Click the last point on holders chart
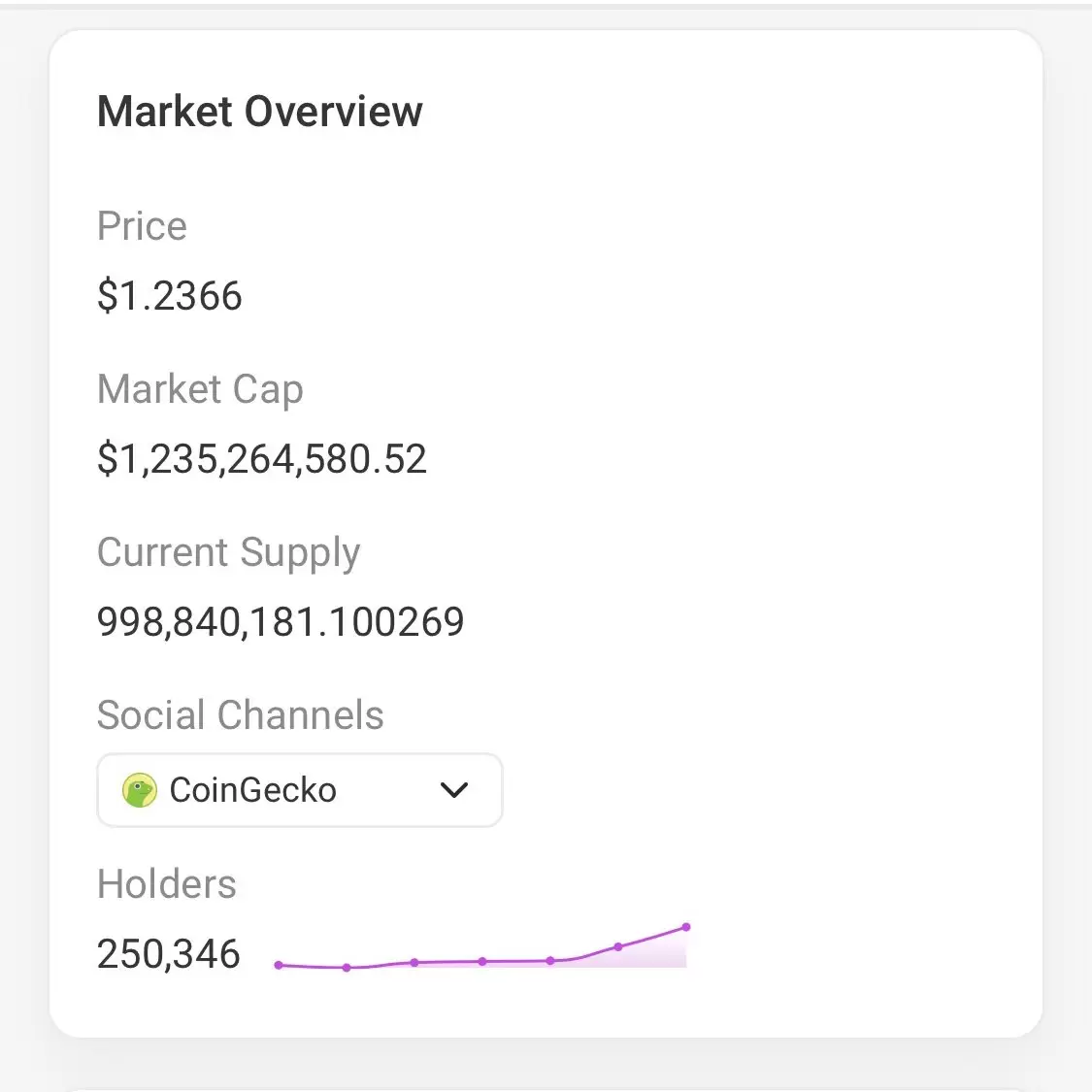This screenshot has width=1092, height=1092. [686, 927]
